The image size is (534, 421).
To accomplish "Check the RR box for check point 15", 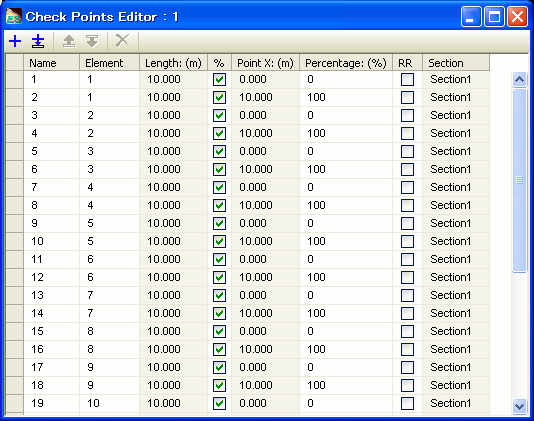I will 407,331.
